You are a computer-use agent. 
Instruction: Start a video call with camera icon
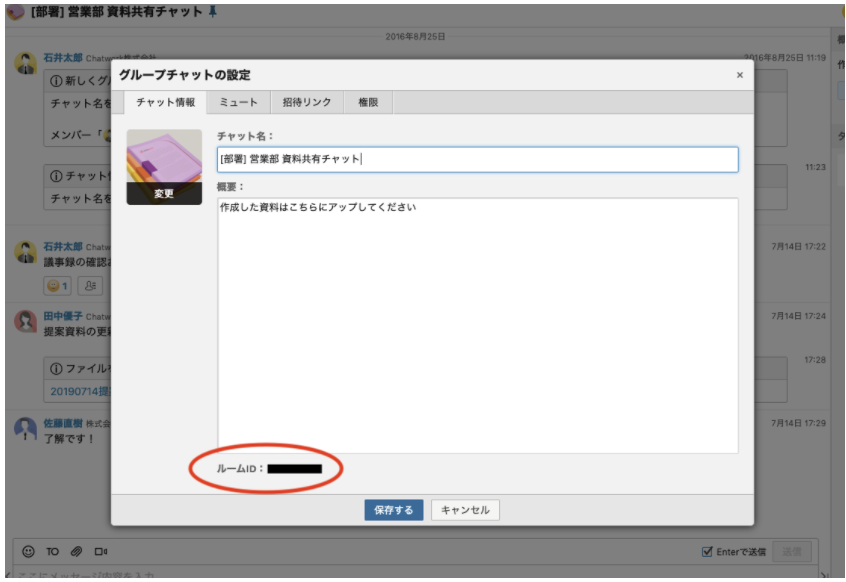pyautogui.click(x=100, y=551)
